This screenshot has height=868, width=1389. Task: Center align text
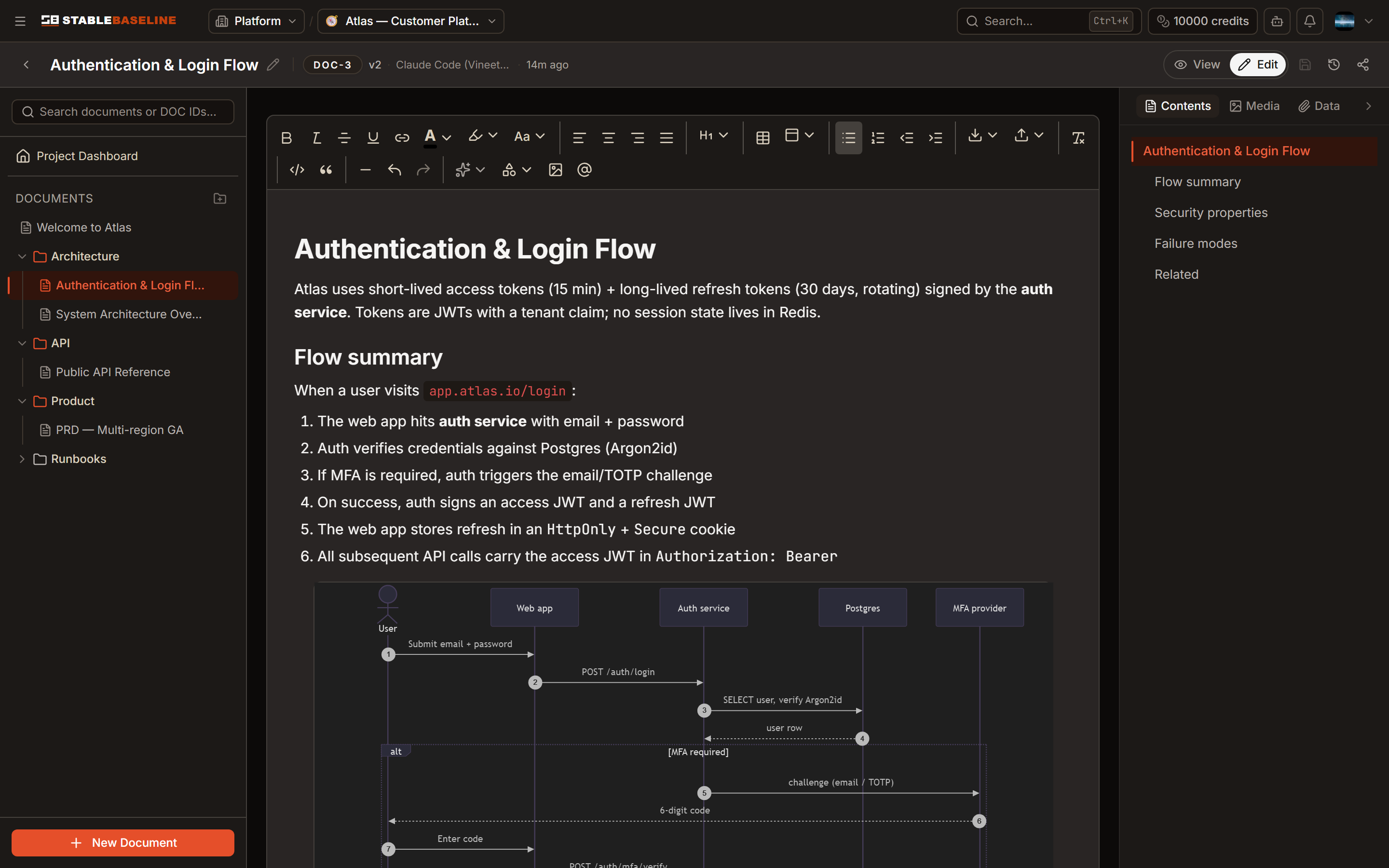click(x=608, y=138)
